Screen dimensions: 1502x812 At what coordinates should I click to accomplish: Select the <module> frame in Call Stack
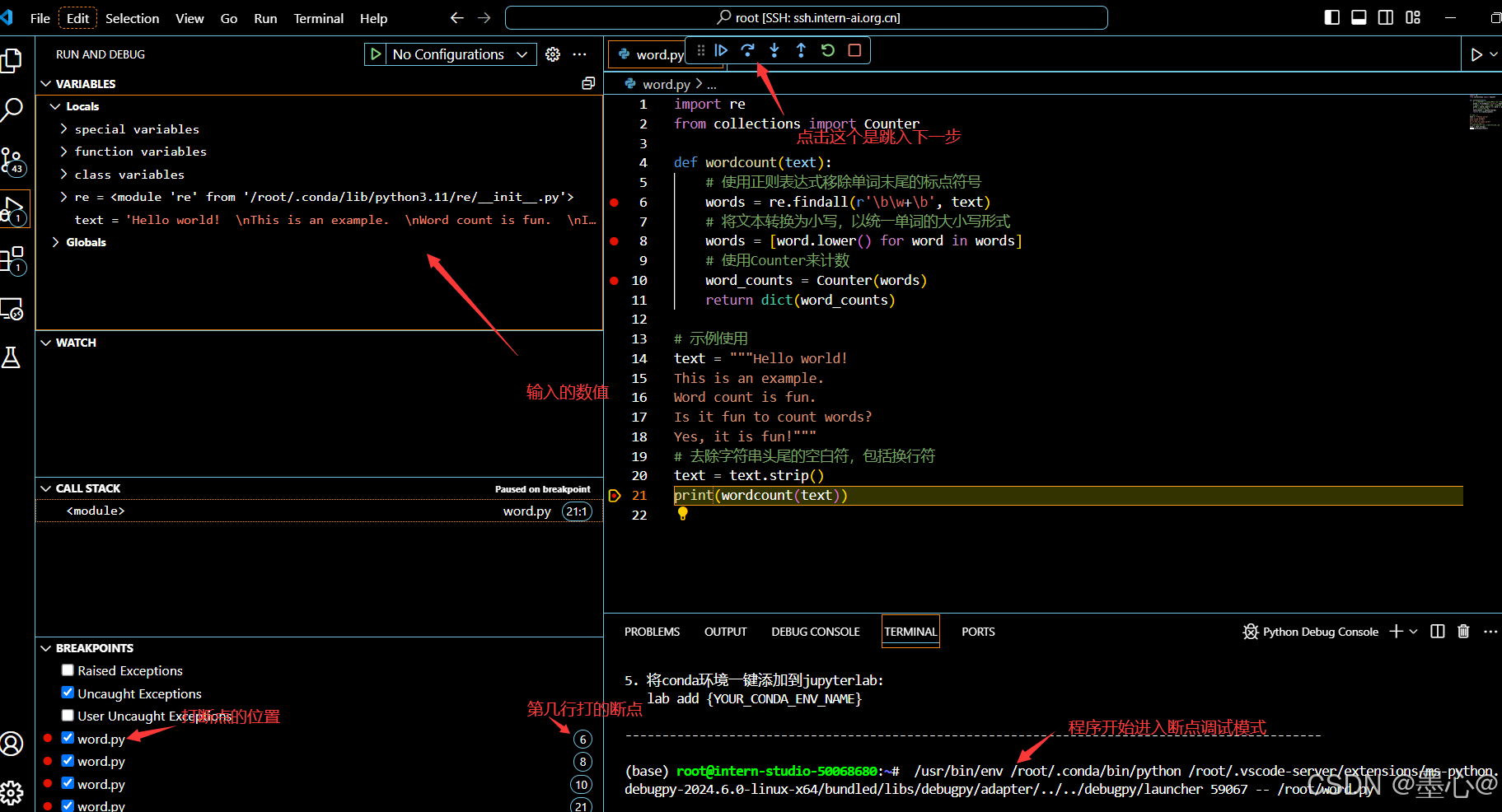coord(96,511)
